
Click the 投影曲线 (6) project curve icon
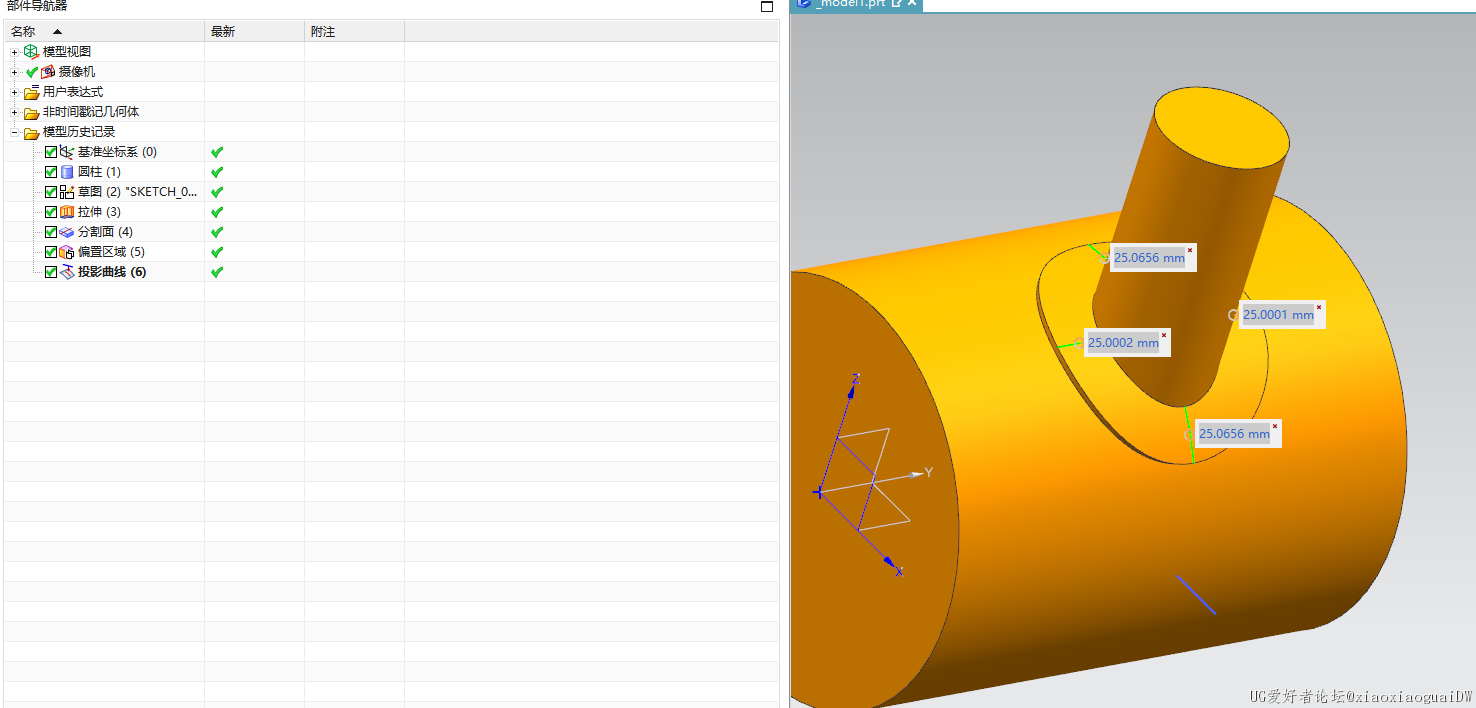pos(67,272)
